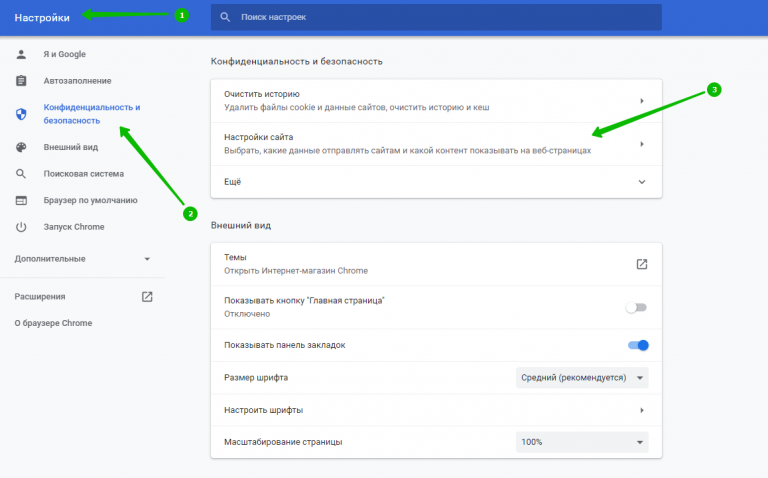Click the Открыть Интернет-магазин Chrome text
This screenshot has width=768, height=478.
pos(296,271)
